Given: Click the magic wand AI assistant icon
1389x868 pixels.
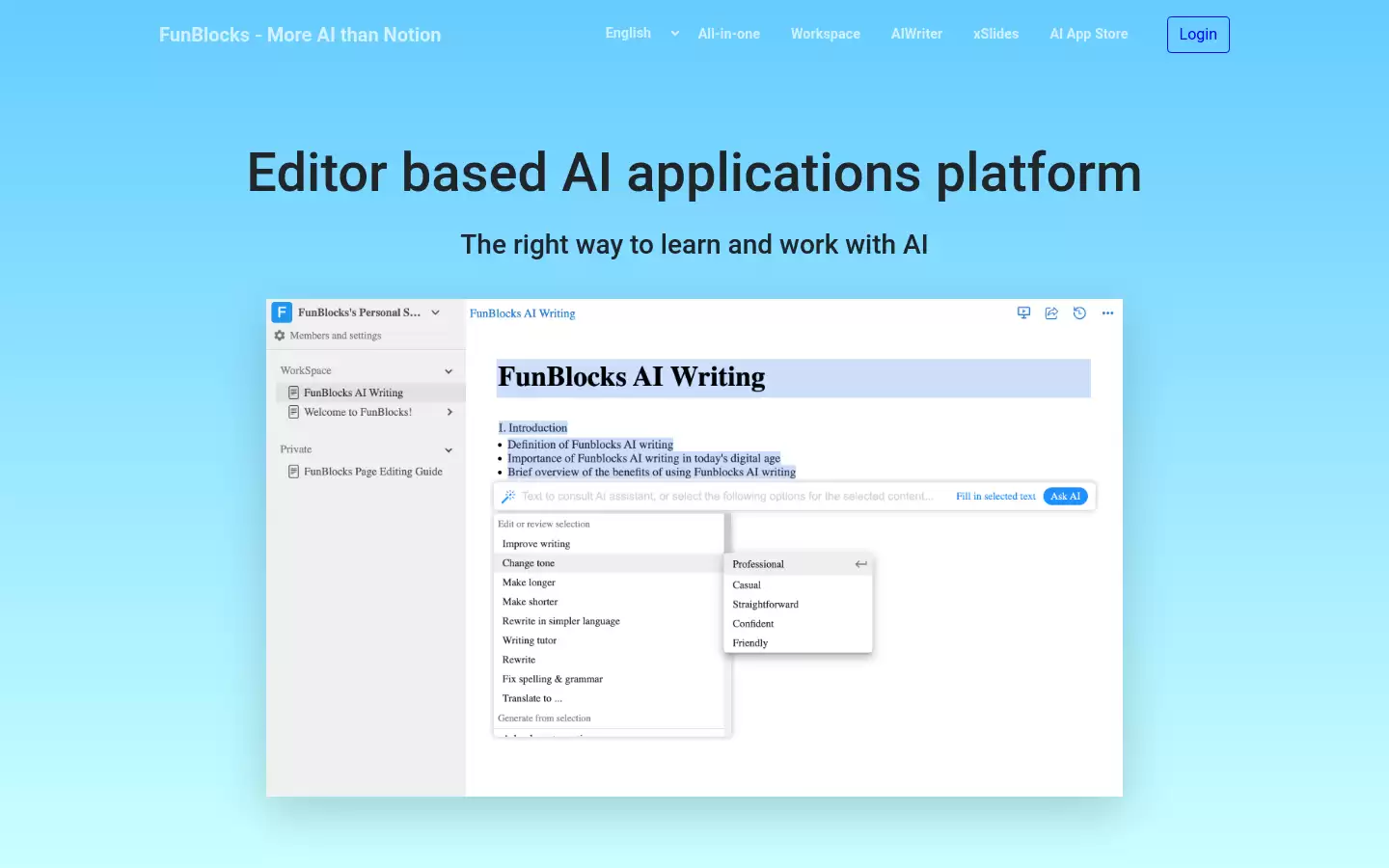Looking at the screenshot, I should (x=508, y=497).
